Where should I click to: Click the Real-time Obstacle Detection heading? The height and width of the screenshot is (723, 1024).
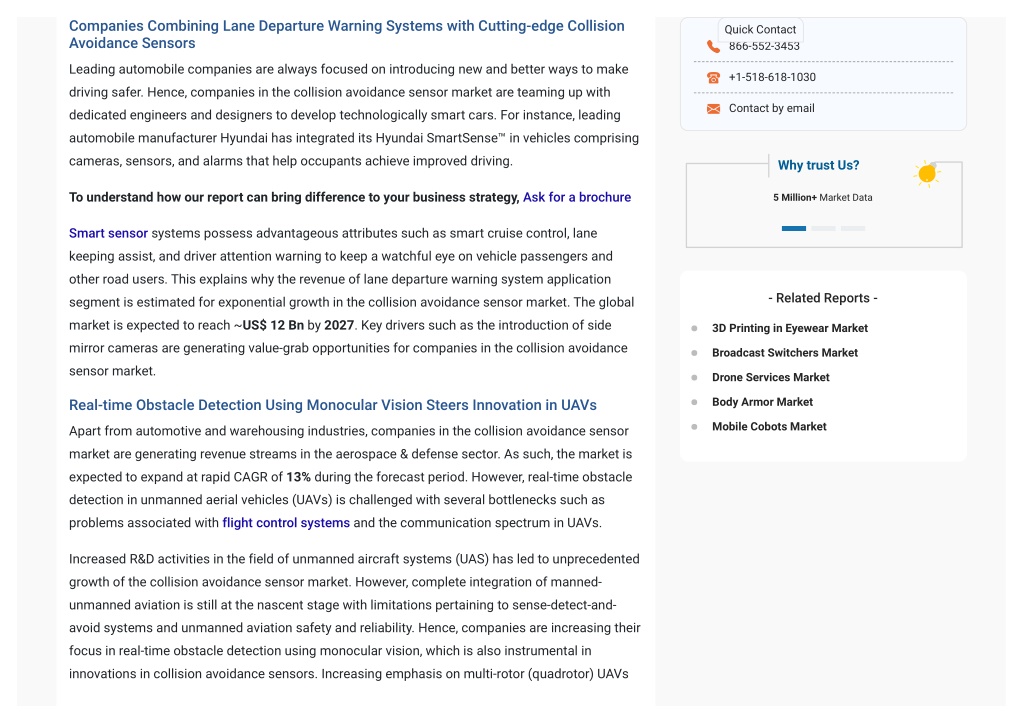tap(332, 405)
